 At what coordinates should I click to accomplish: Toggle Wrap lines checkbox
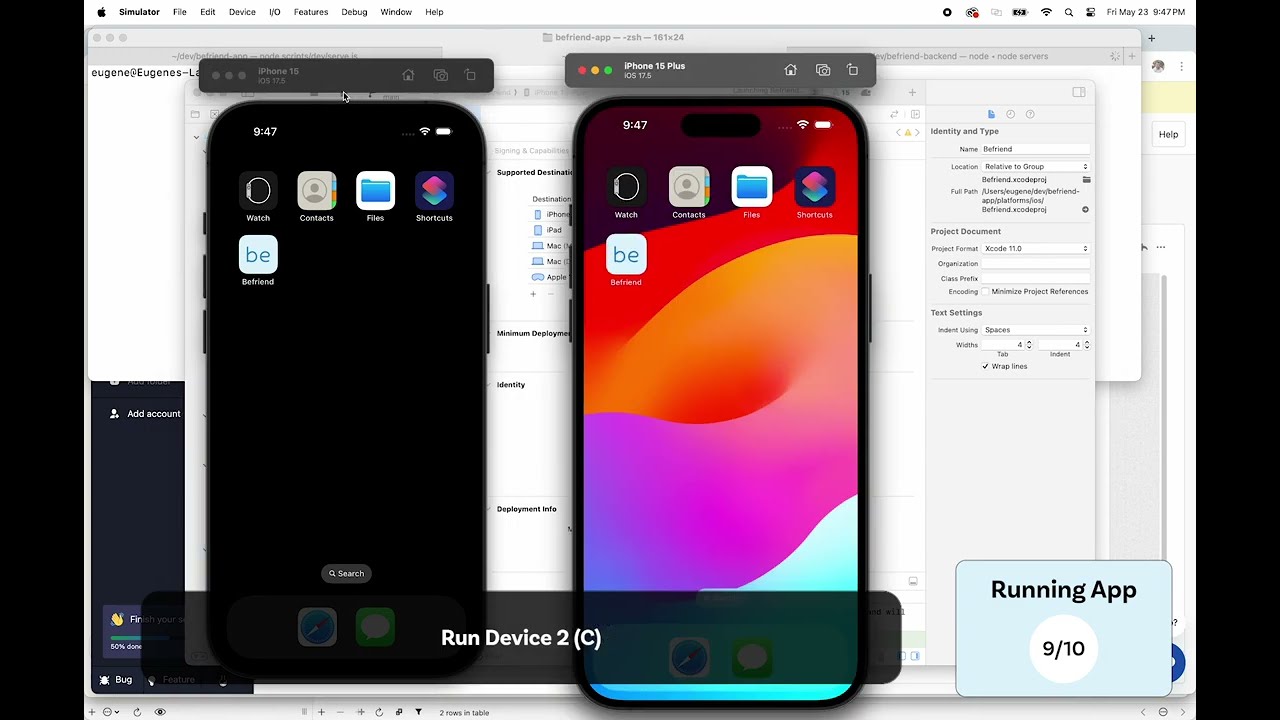[985, 366]
